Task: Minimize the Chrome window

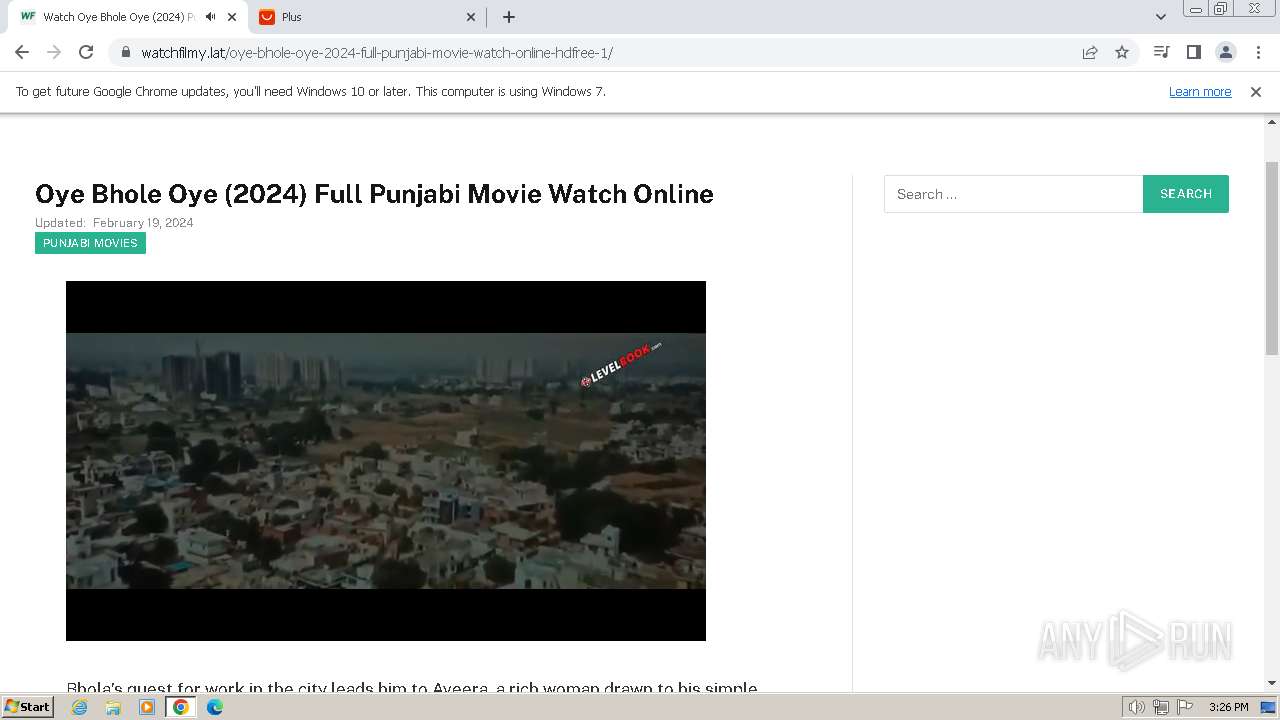Action: (1196, 9)
